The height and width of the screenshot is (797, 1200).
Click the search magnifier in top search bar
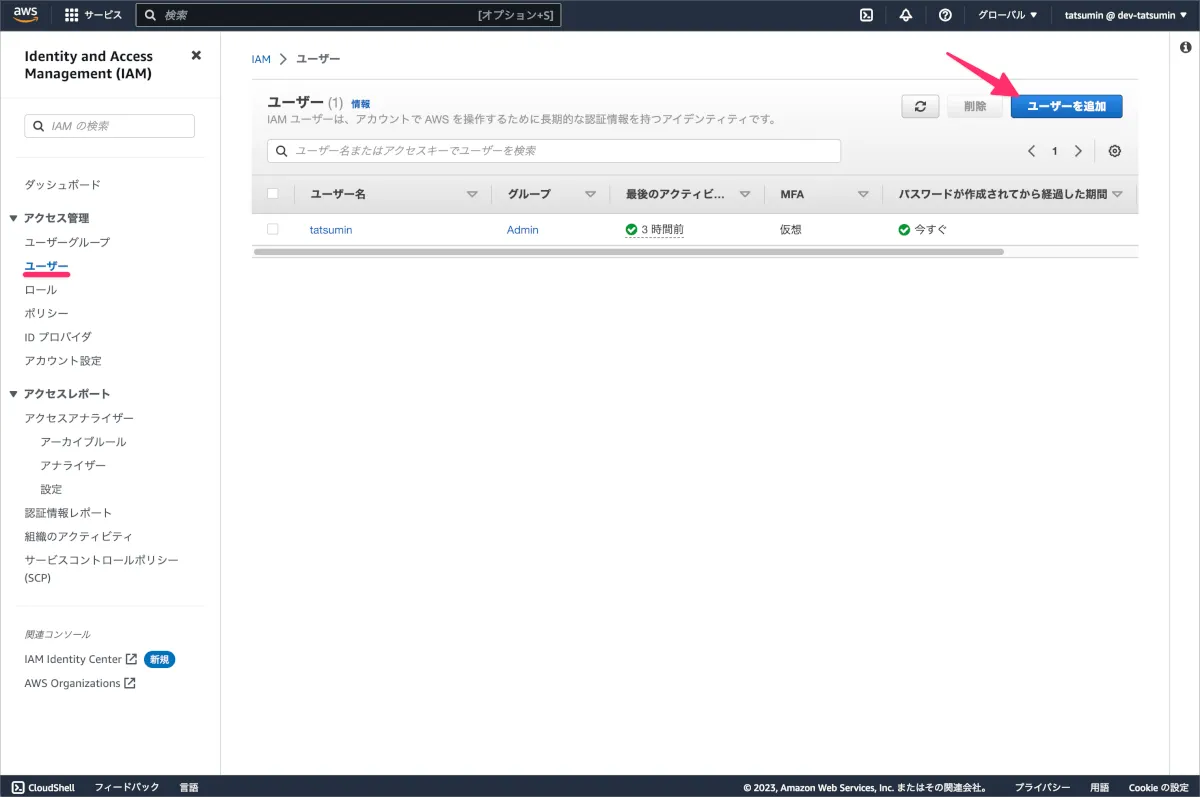(x=150, y=15)
